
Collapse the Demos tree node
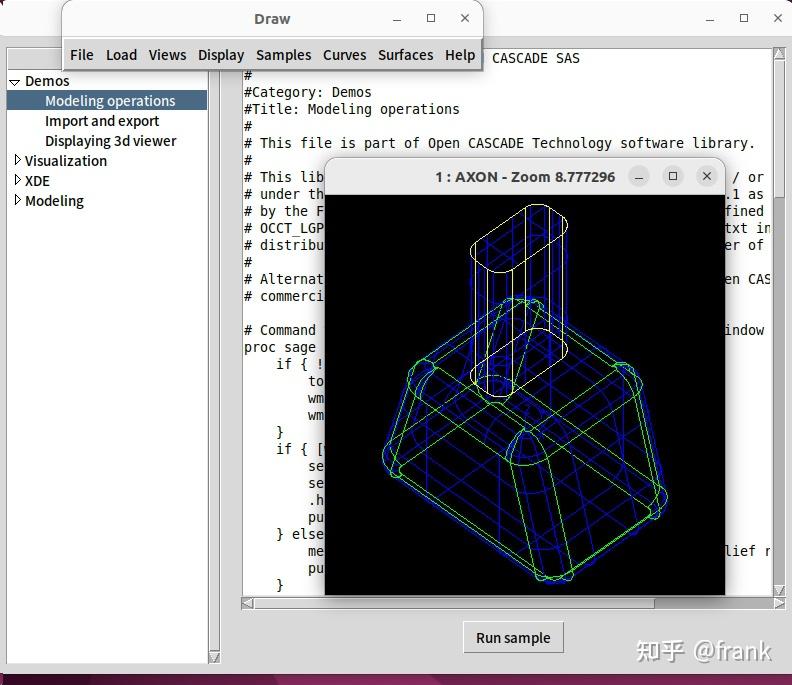15,82
